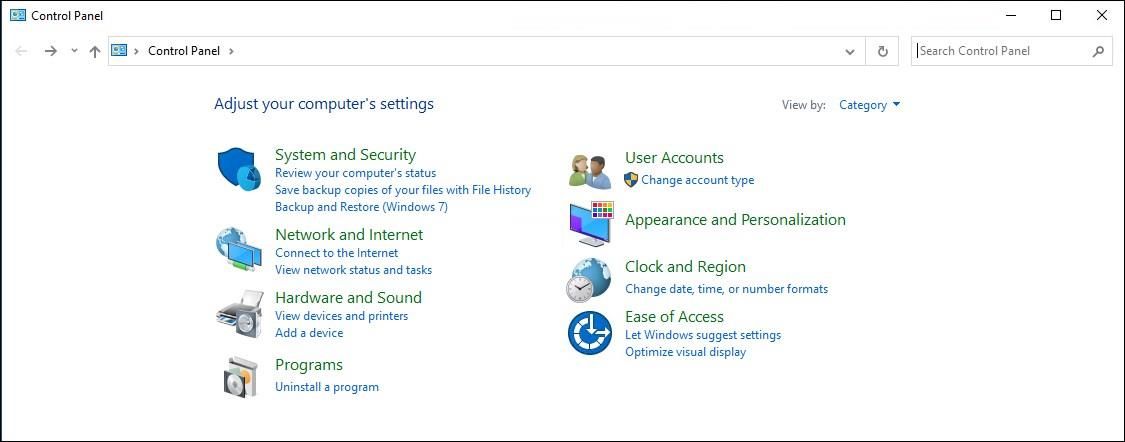Click the System and Security shield icon

point(238,168)
